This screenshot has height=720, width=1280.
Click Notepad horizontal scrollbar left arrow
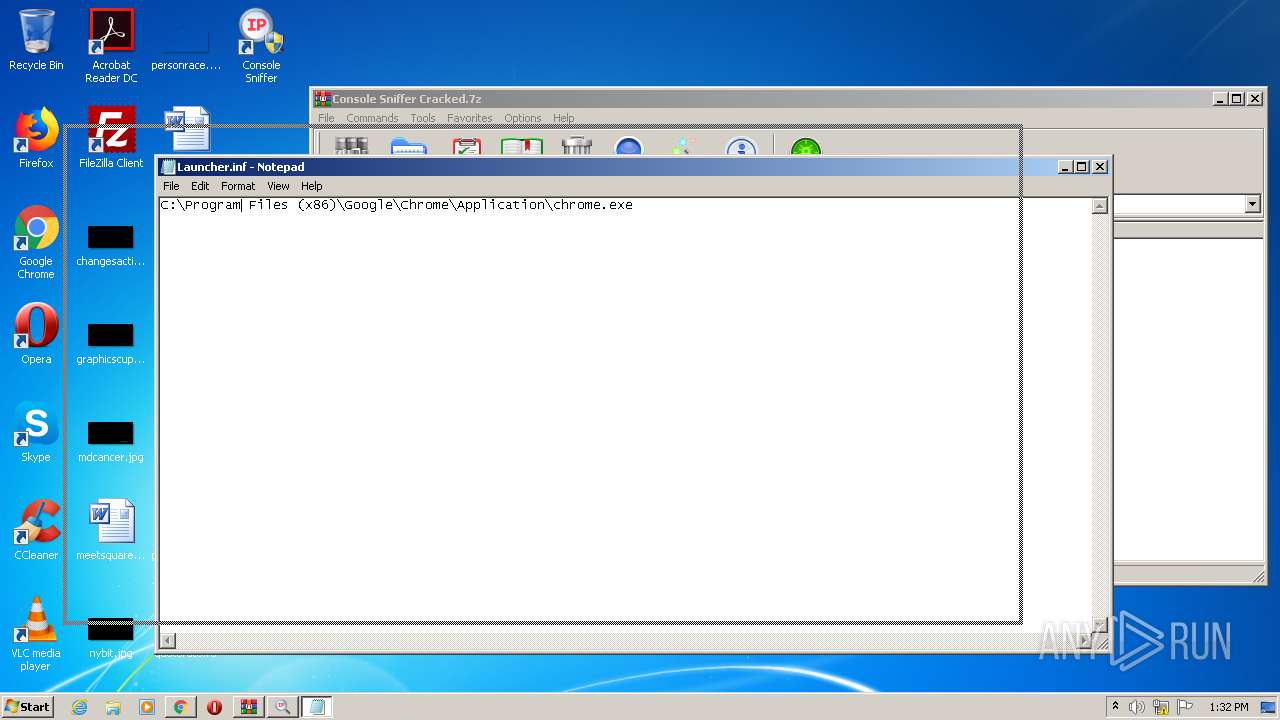click(168, 640)
